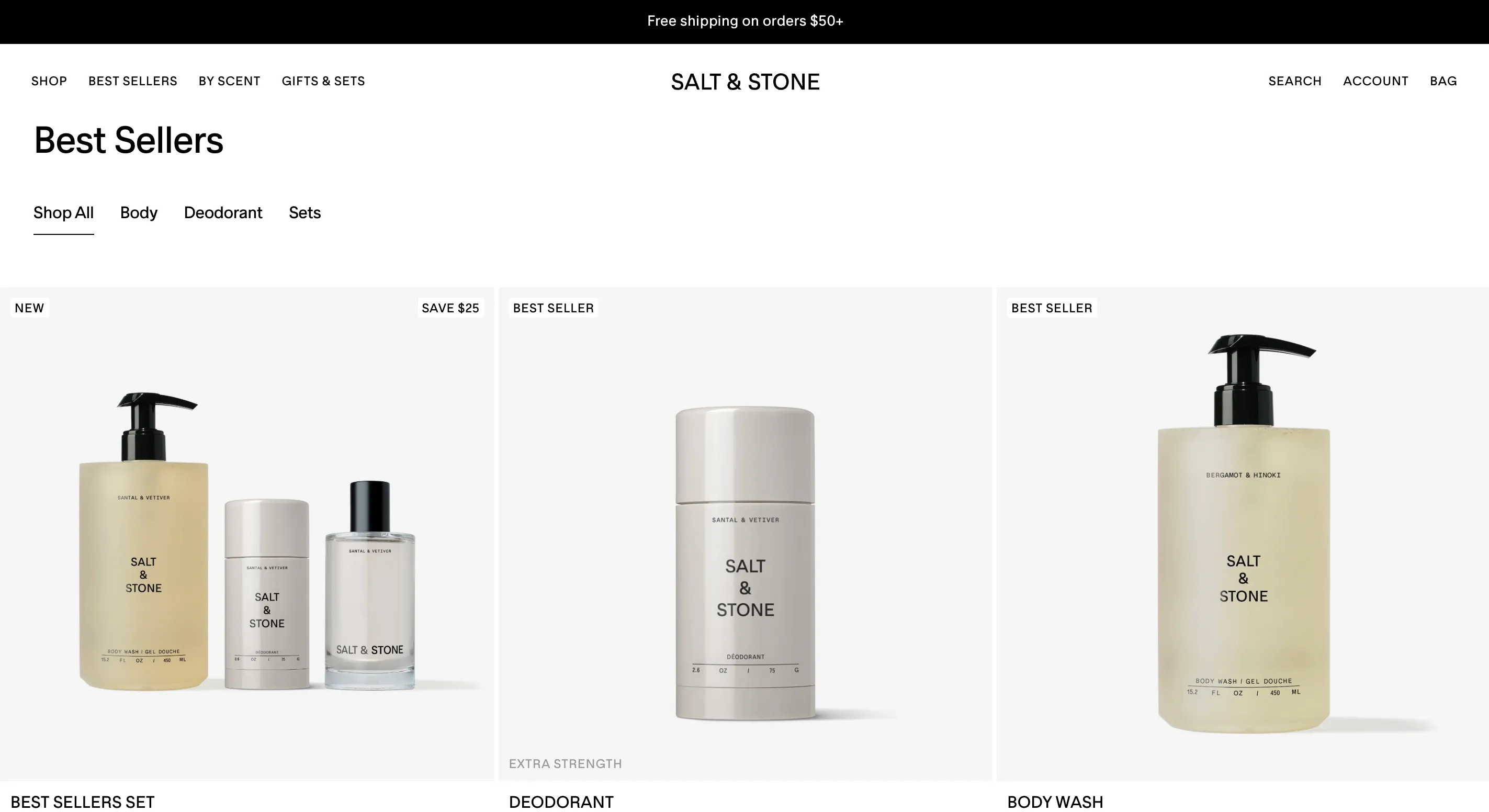The image size is (1489, 812).
Task: Open the Bergamot & Hinoki Body Wash image
Action: click(x=1243, y=534)
